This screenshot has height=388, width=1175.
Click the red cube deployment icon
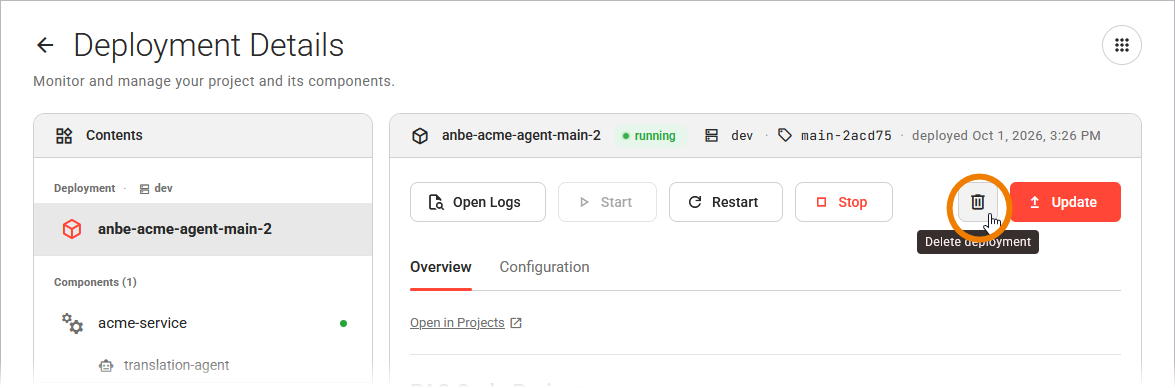[x=71, y=229]
